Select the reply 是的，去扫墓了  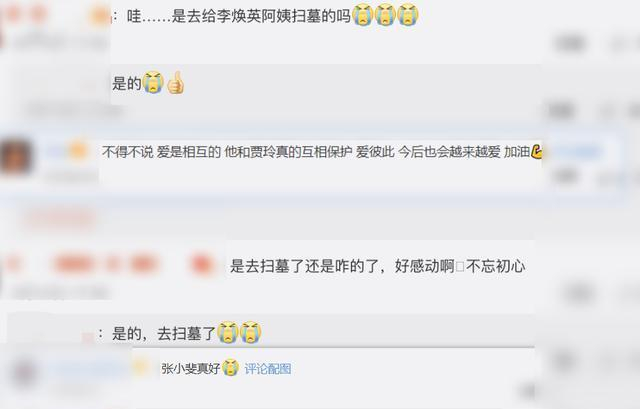(164, 334)
